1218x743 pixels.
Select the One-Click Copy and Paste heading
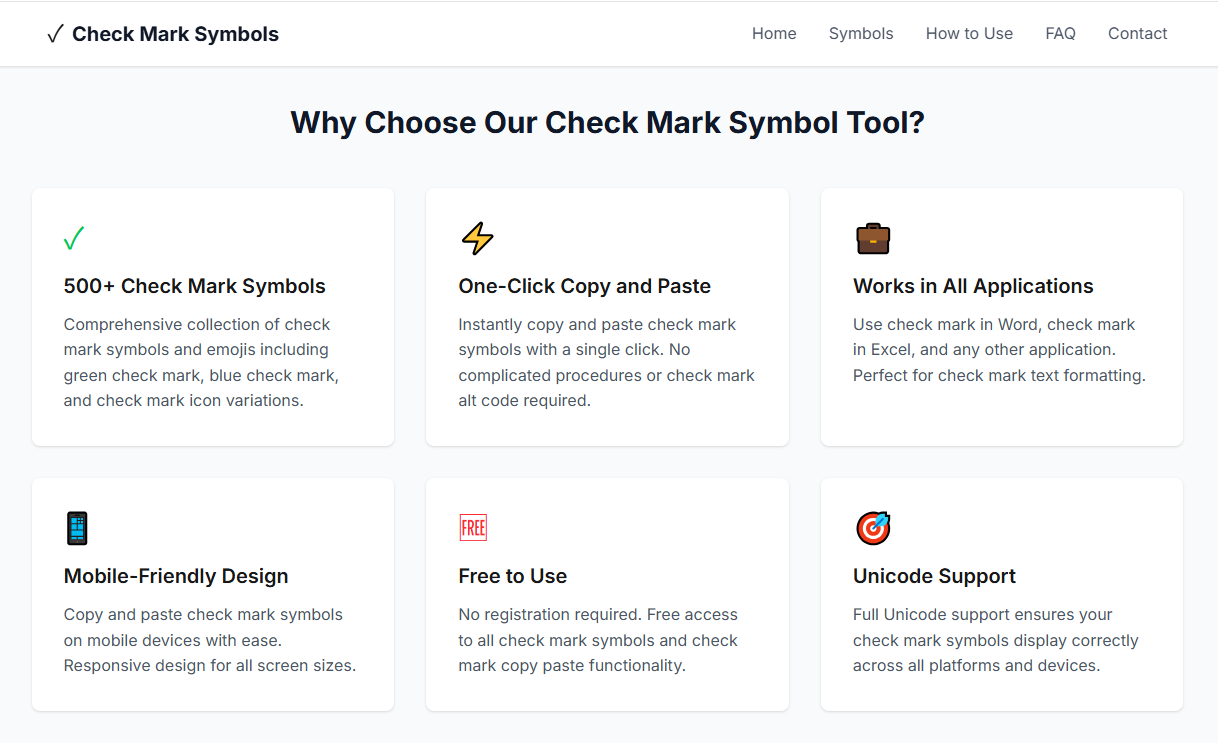click(585, 286)
